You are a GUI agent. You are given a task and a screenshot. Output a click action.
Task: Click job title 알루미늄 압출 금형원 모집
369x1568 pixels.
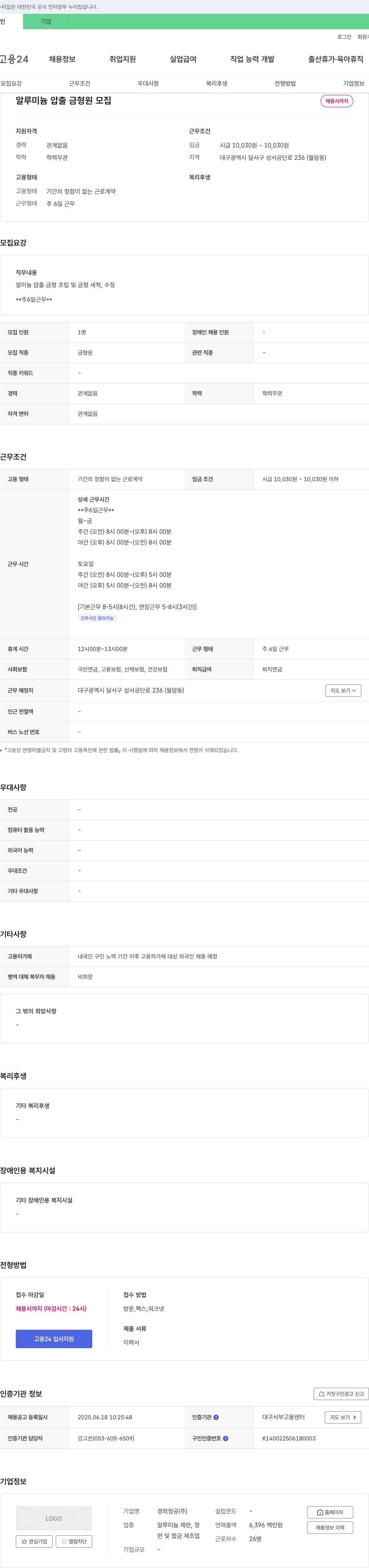pyautogui.click(x=63, y=100)
